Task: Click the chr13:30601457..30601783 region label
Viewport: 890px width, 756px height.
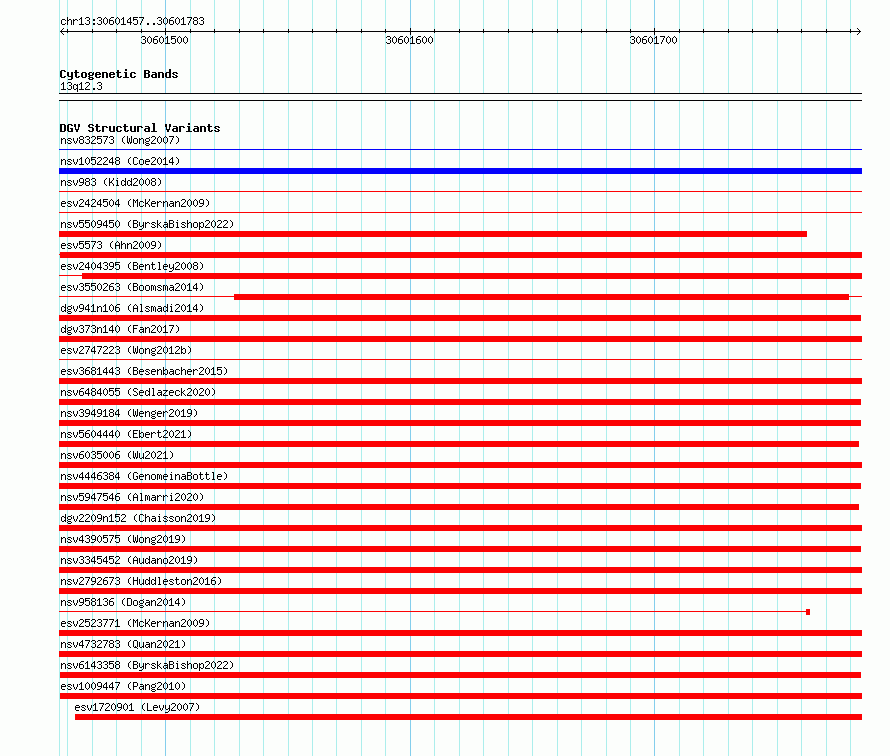Action: click(x=132, y=21)
